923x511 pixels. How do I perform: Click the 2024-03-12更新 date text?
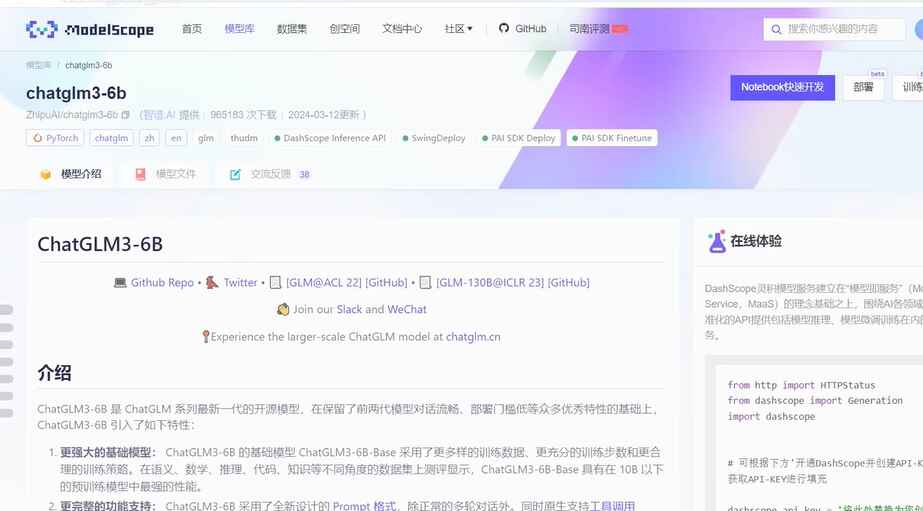324,115
